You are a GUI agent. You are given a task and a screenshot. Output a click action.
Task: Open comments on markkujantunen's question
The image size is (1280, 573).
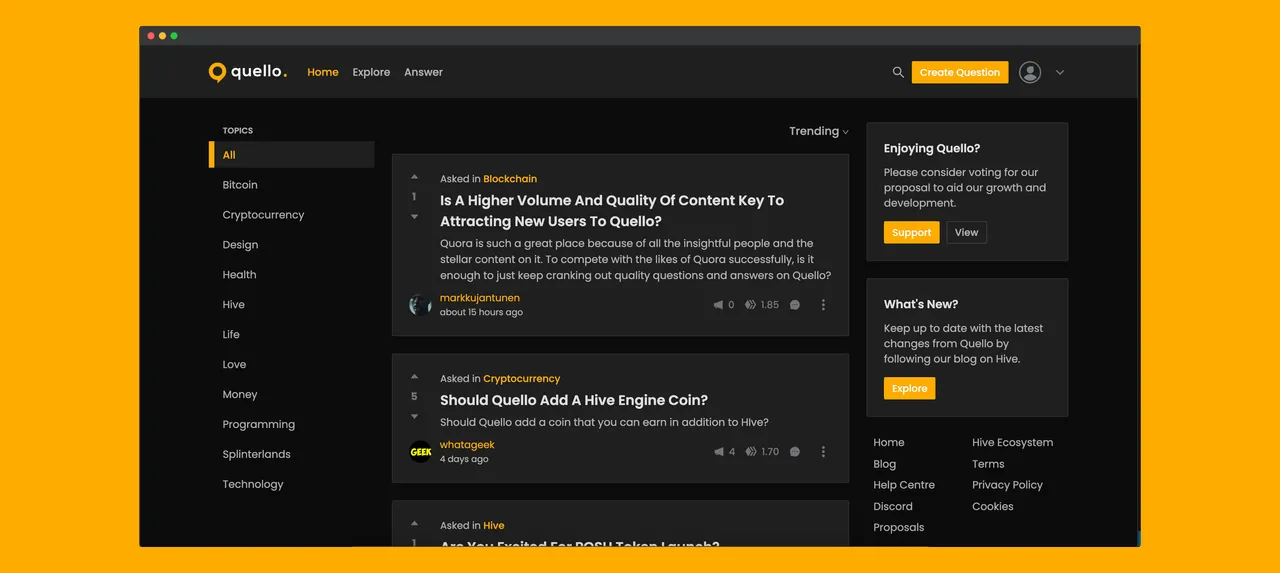tap(795, 305)
